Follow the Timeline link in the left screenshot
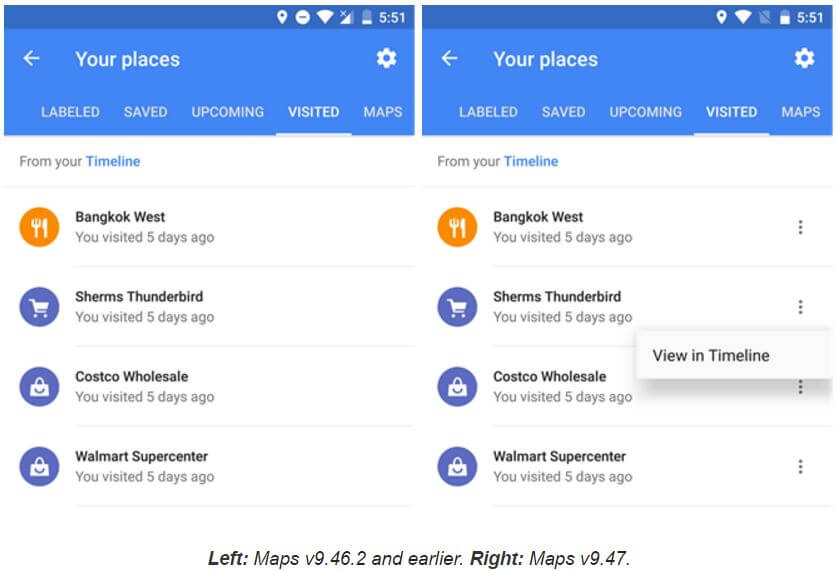837x571 pixels. 113,161
